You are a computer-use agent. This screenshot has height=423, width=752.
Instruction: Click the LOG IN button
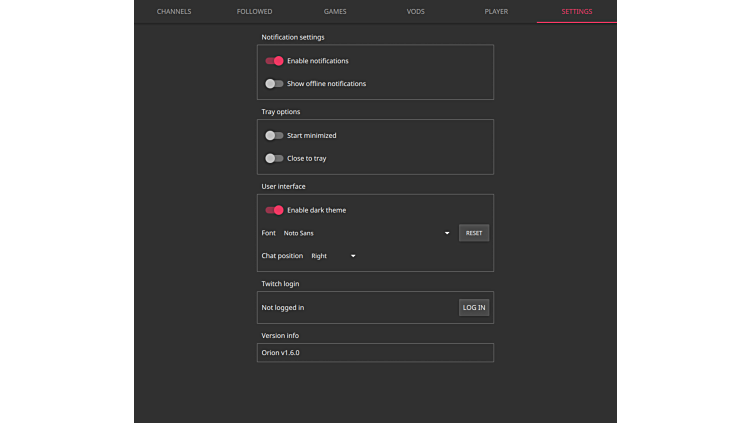pos(474,308)
